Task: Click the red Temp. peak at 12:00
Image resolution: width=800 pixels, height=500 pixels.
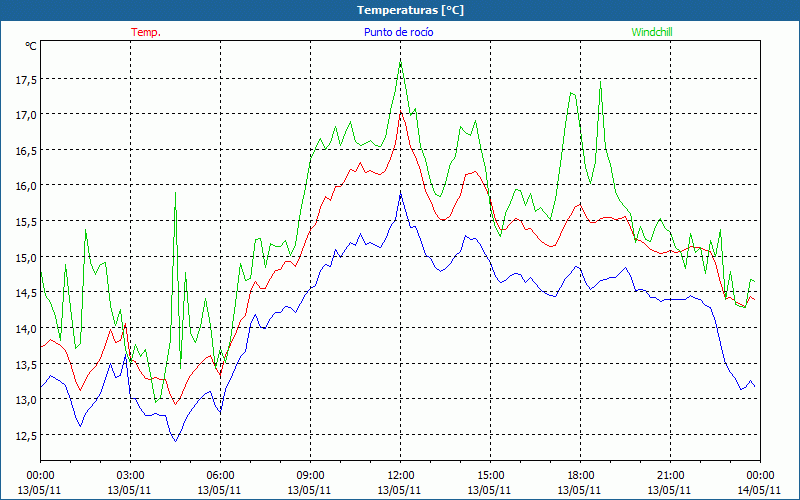Action: coord(401,112)
